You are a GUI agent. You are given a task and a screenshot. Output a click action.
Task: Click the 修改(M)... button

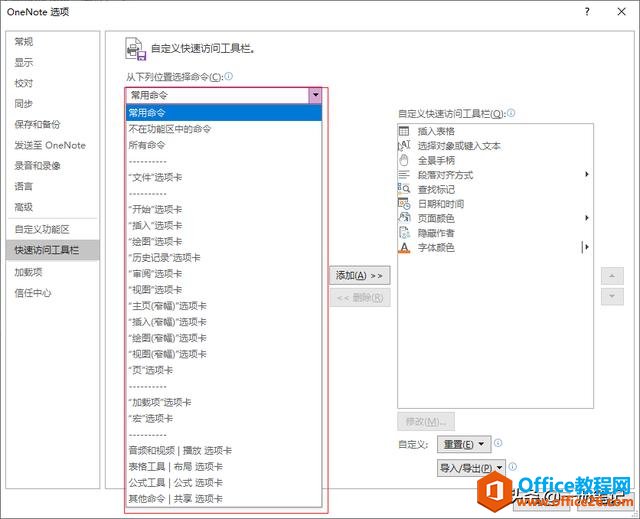coord(426,421)
